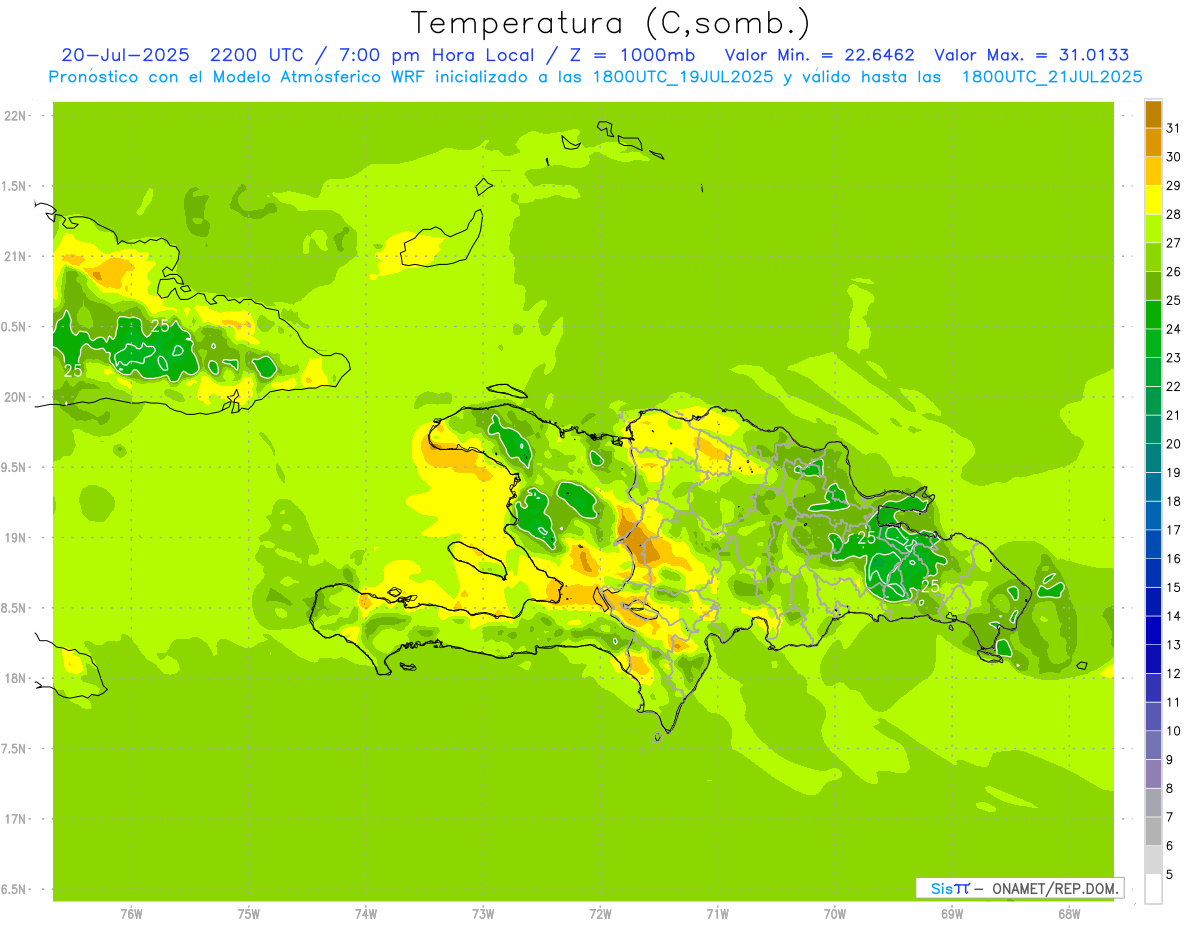Click the '68W' longitude label
This screenshot has width=1200, height=927.
1069,913
